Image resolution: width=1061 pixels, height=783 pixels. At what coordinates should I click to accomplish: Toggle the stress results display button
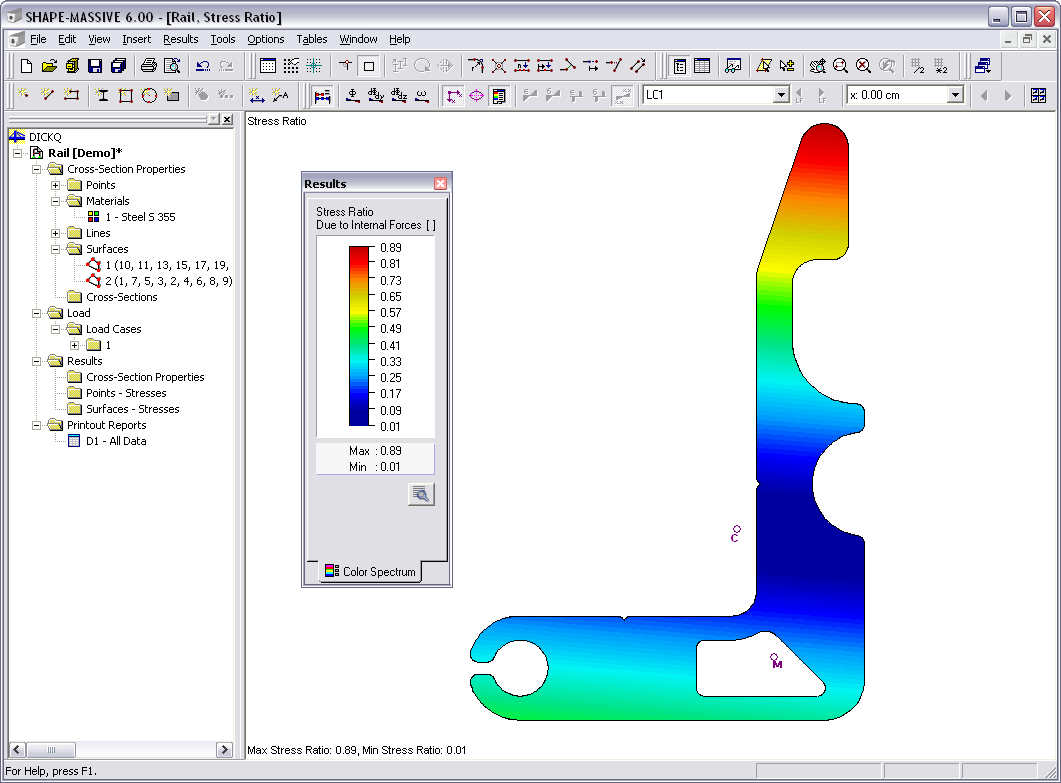(323, 95)
